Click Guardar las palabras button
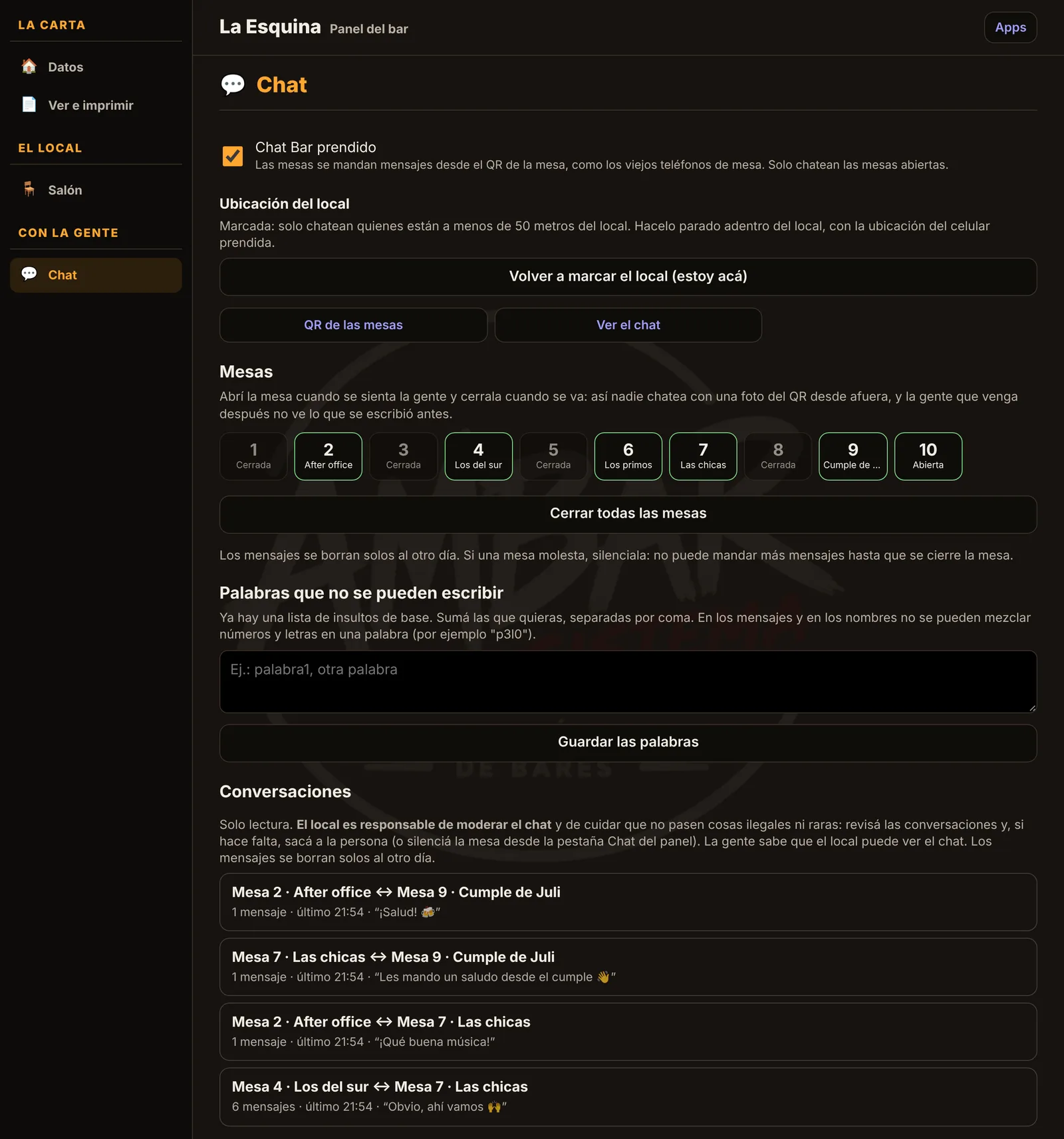The image size is (1064, 1139). pyautogui.click(x=628, y=742)
